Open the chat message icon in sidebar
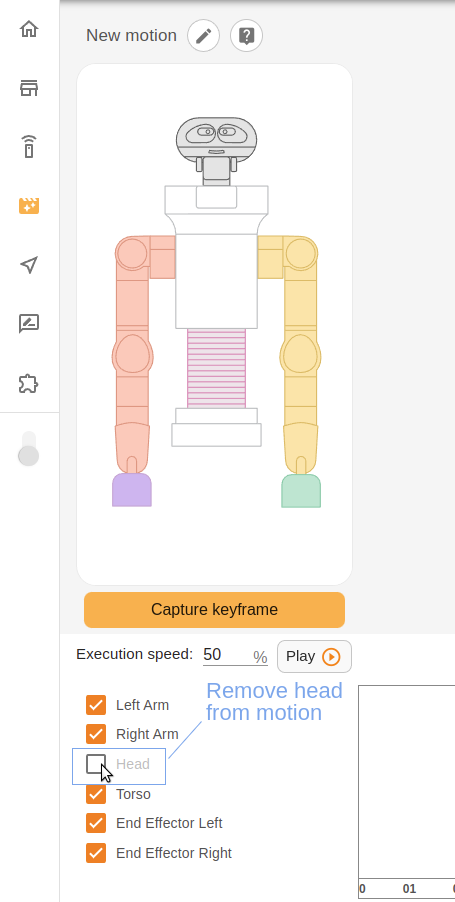 tap(29, 324)
